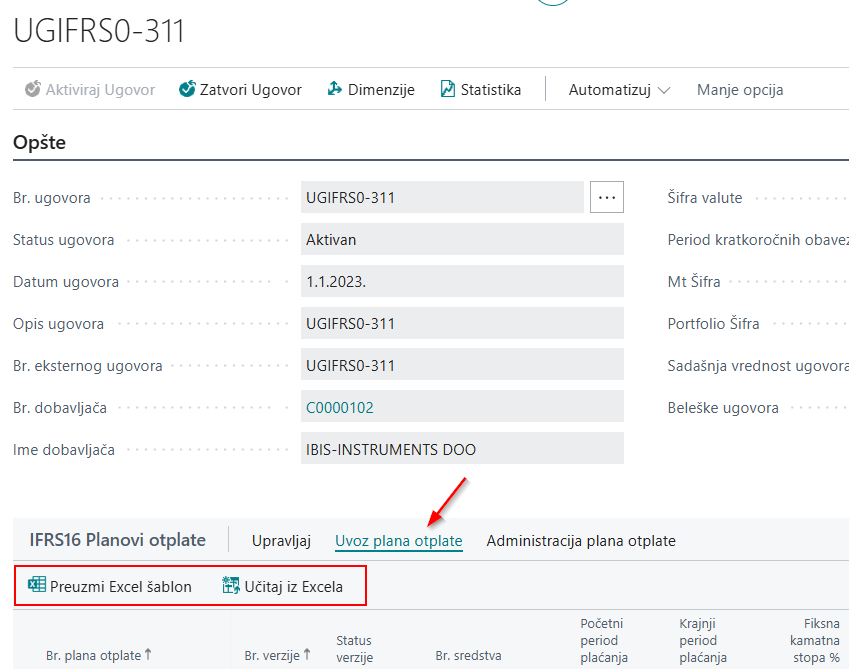Click the Beleške ugovora label
The height and width of the screenshot is (669, 849).
723,408
